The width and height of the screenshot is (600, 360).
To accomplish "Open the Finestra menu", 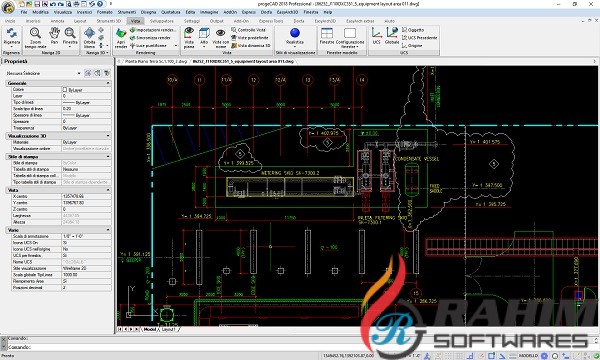I will click(311, 12).
